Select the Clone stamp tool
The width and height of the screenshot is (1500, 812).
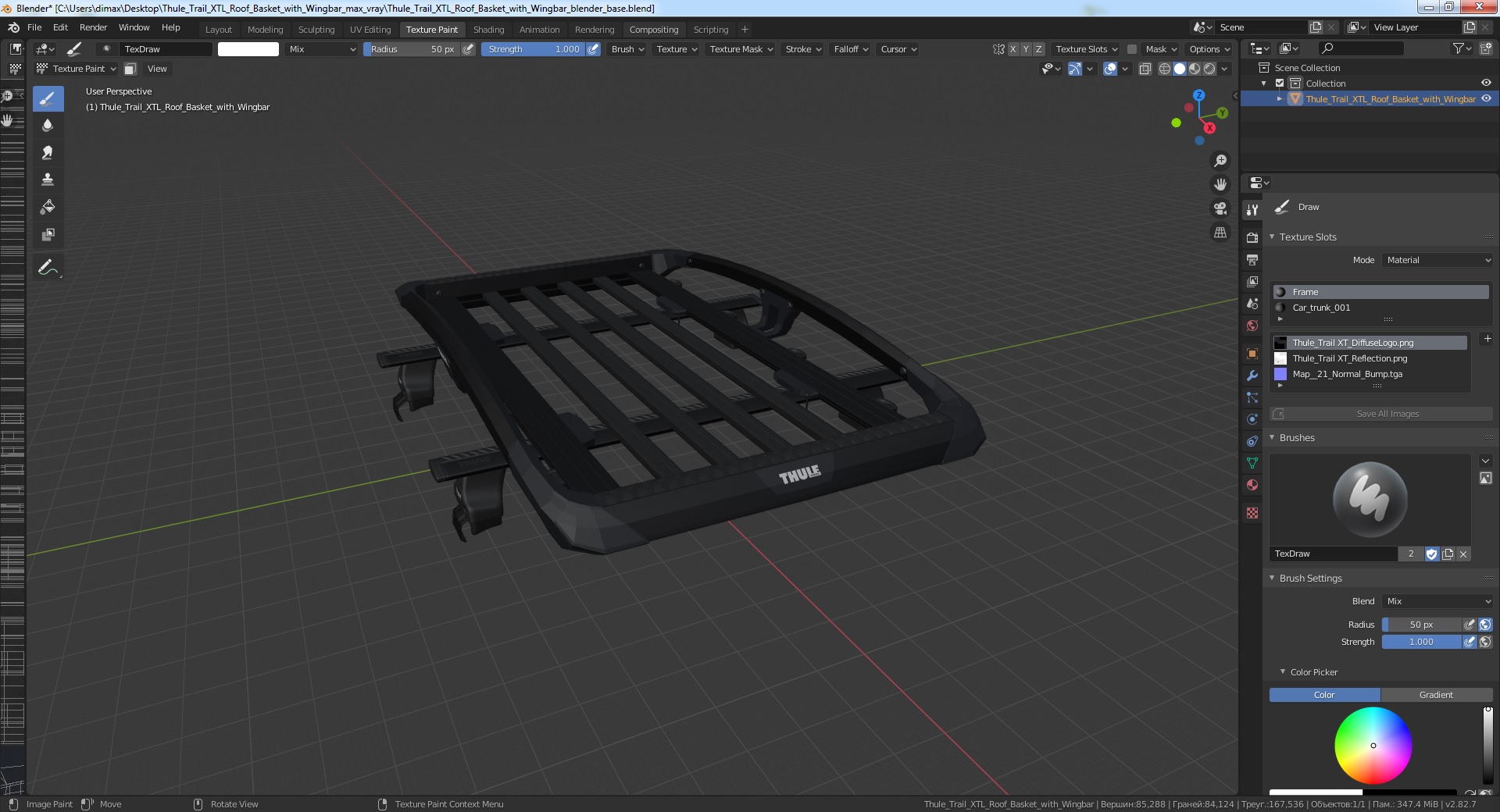(48, 180)
